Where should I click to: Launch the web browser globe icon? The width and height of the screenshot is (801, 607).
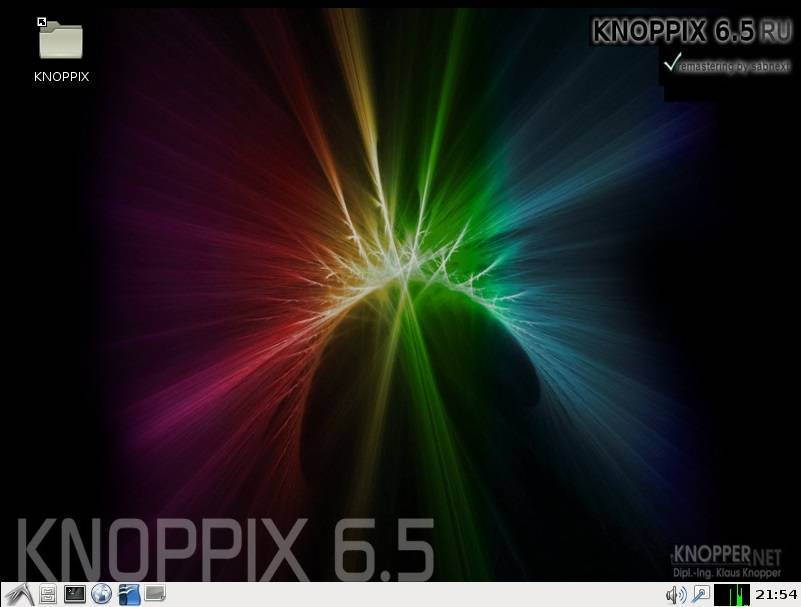[102, 594]
